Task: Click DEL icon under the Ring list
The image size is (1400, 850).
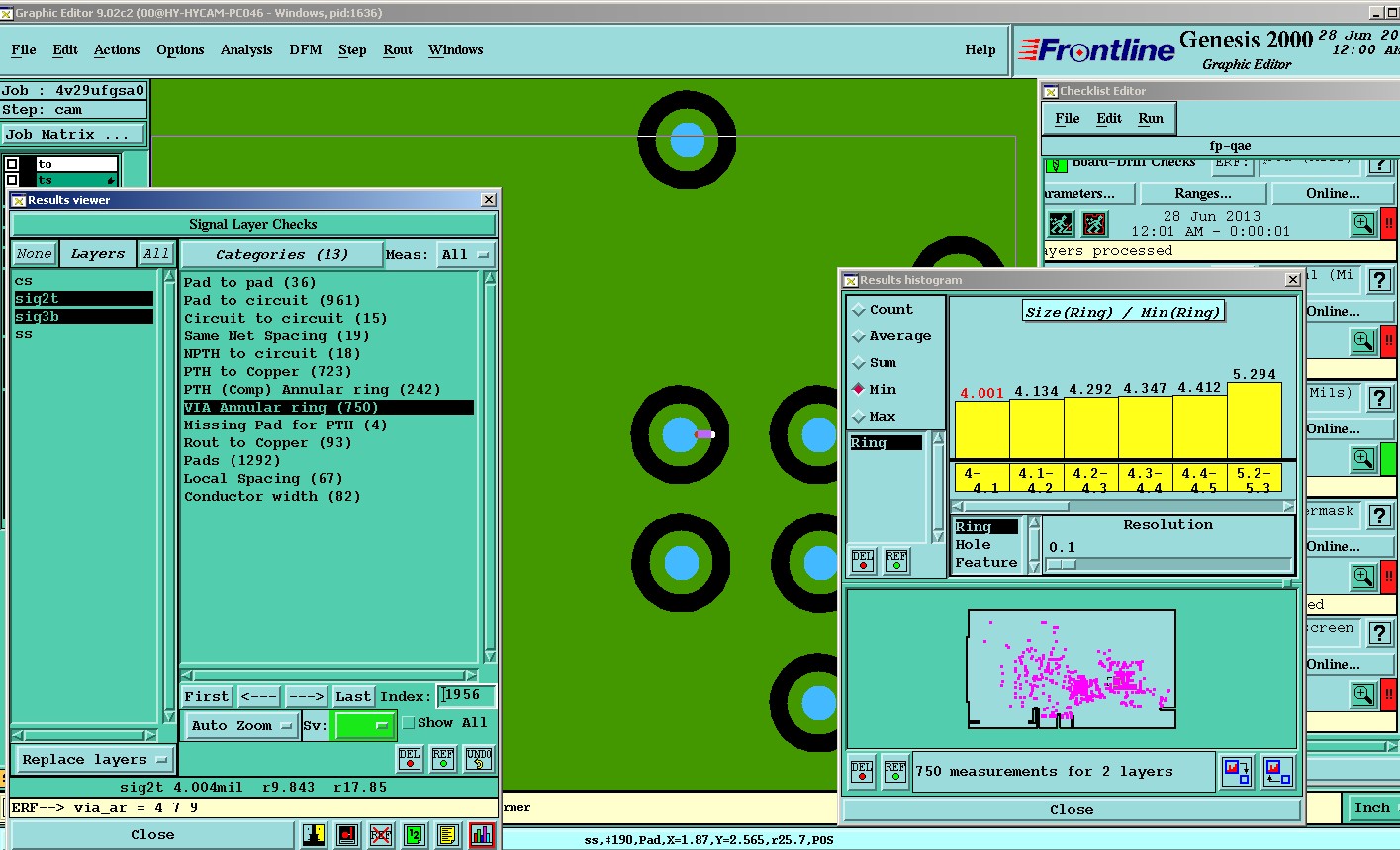Action: click(863, 561)
